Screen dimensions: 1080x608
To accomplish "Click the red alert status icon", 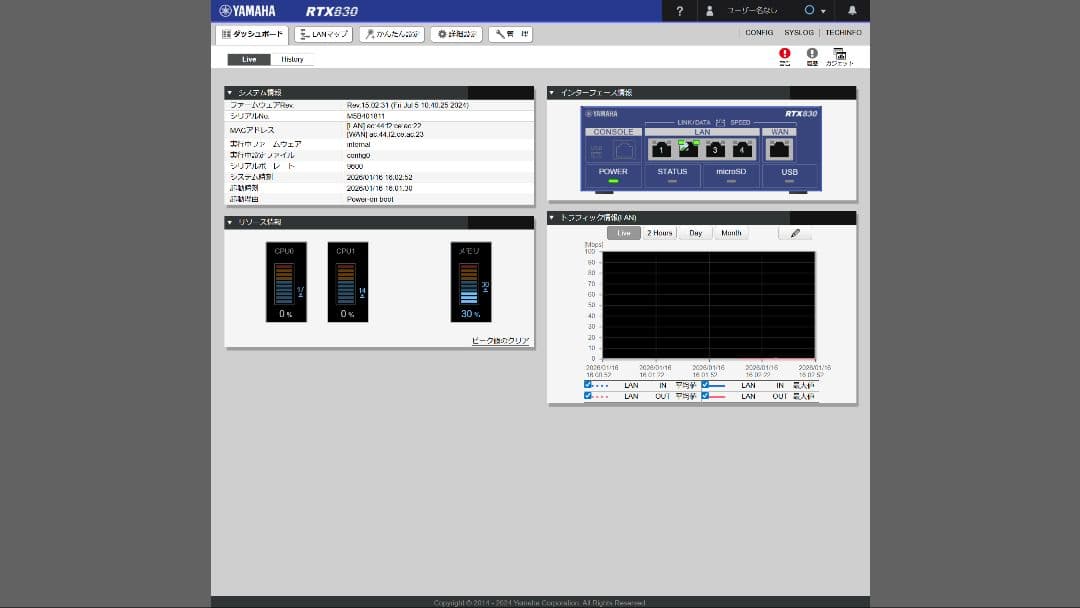I will [785, 55].
